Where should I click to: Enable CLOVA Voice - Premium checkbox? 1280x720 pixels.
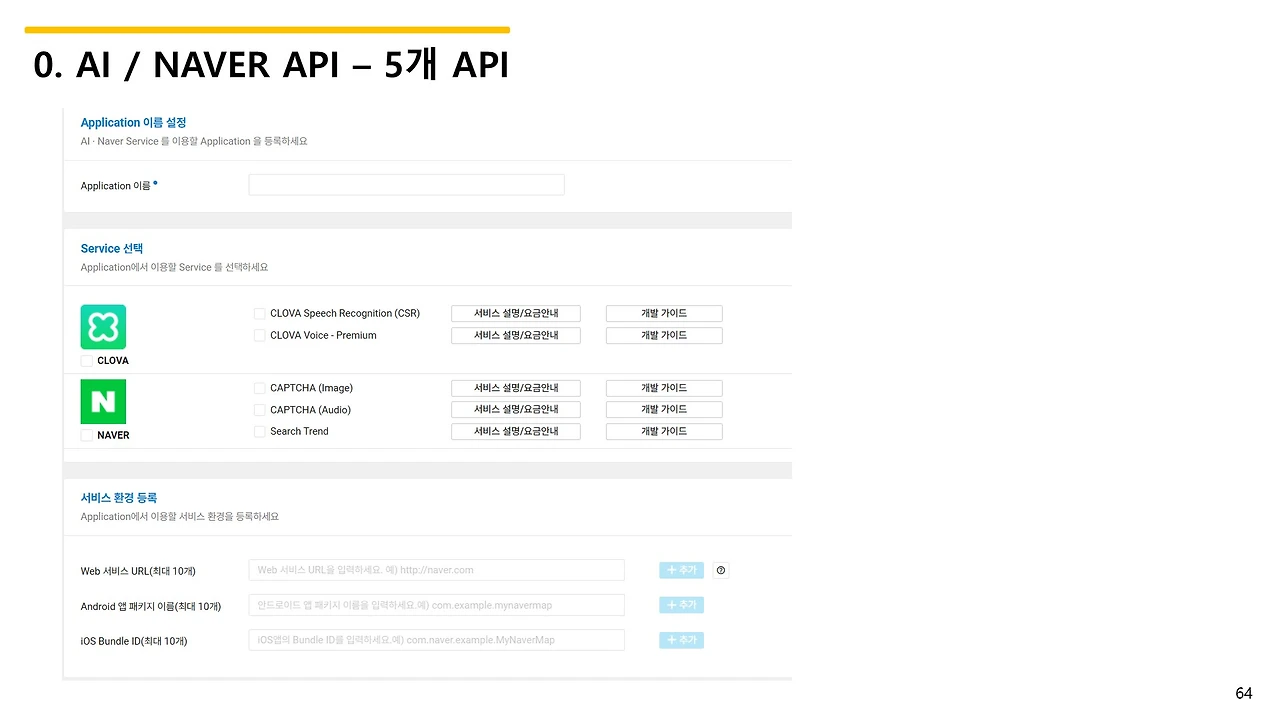point(260,336)
